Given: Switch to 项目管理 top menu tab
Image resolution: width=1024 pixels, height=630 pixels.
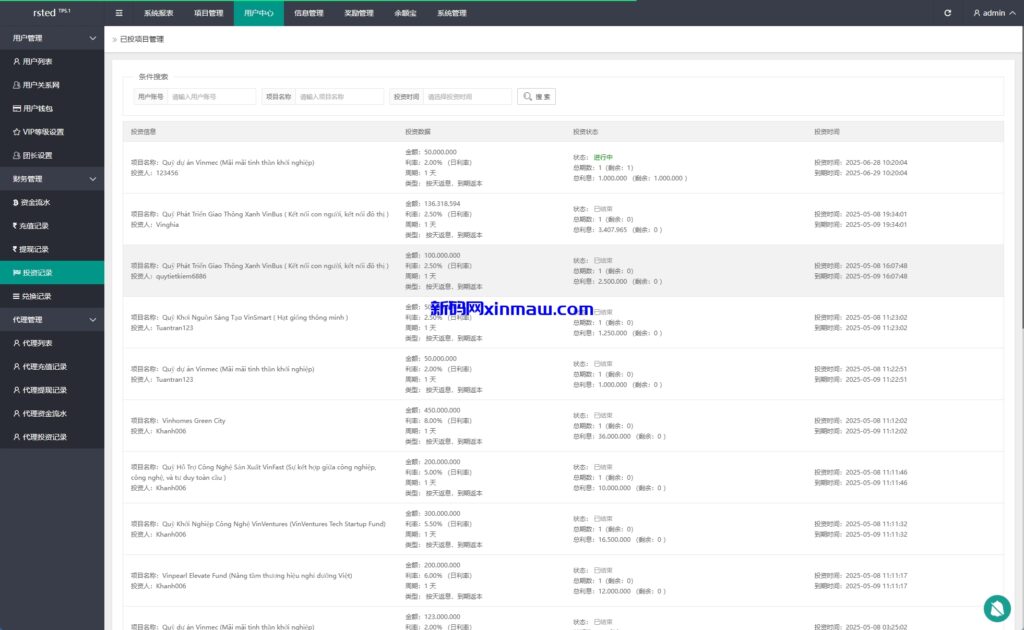Looking at the screenshot, I should [208, 13].
